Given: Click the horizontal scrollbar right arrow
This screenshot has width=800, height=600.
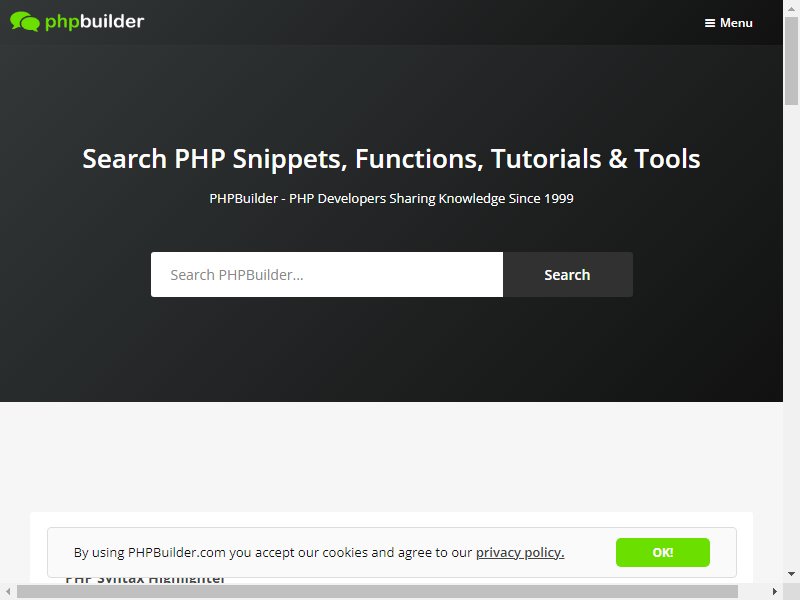Looking at the screenshot, I should pos(774,591).
